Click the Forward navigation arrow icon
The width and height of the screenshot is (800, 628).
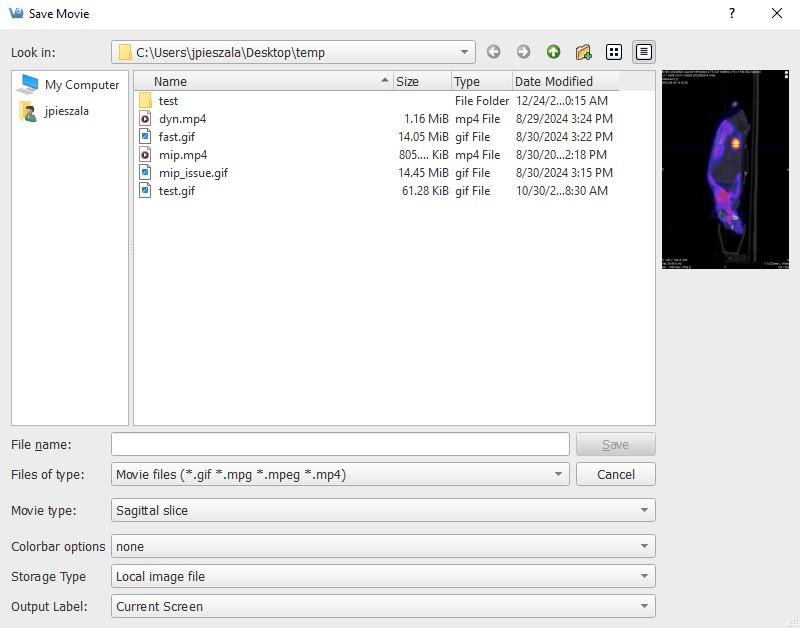(x=523, y=52)
